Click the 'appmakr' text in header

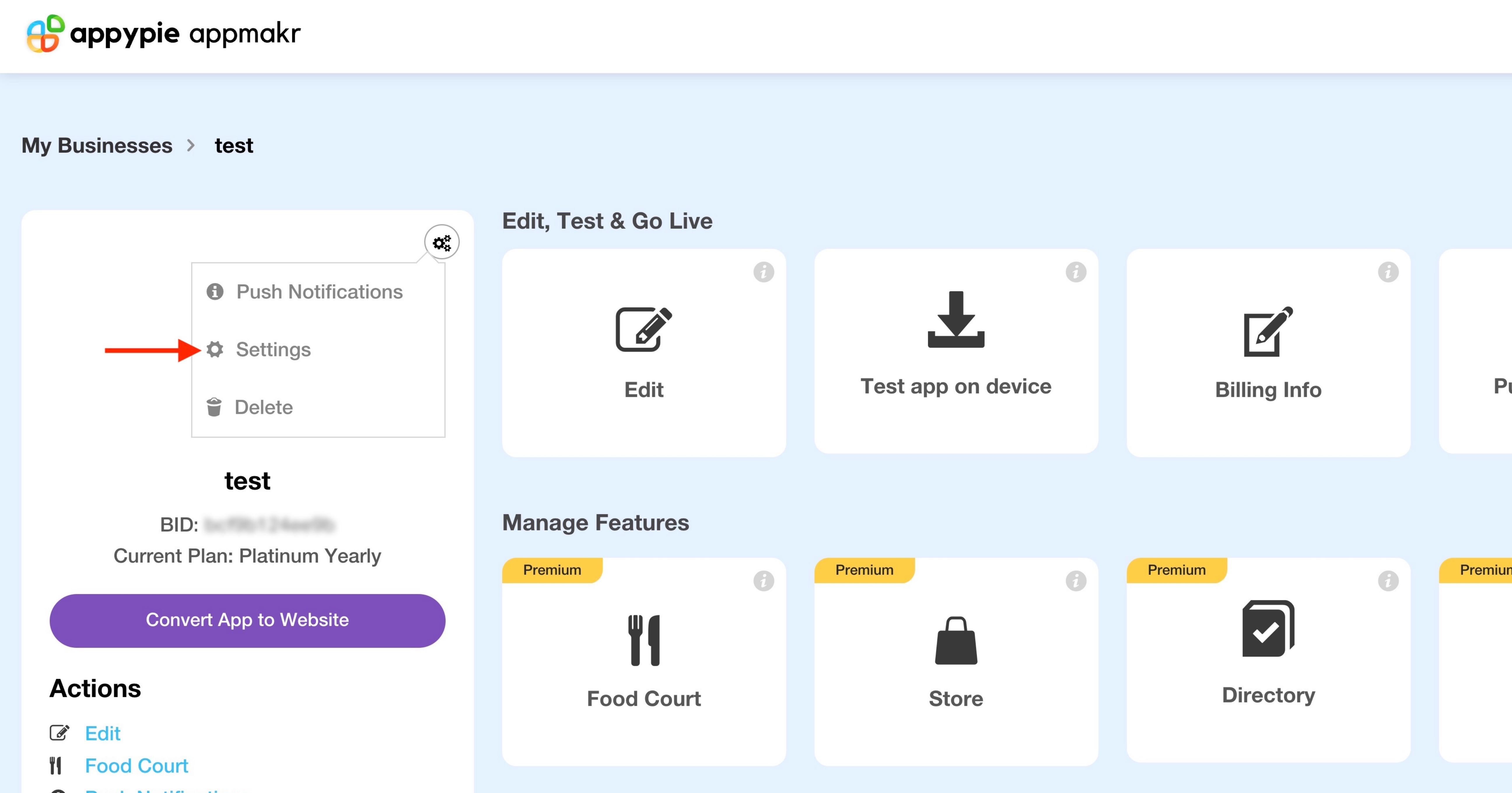click(245, 34)
